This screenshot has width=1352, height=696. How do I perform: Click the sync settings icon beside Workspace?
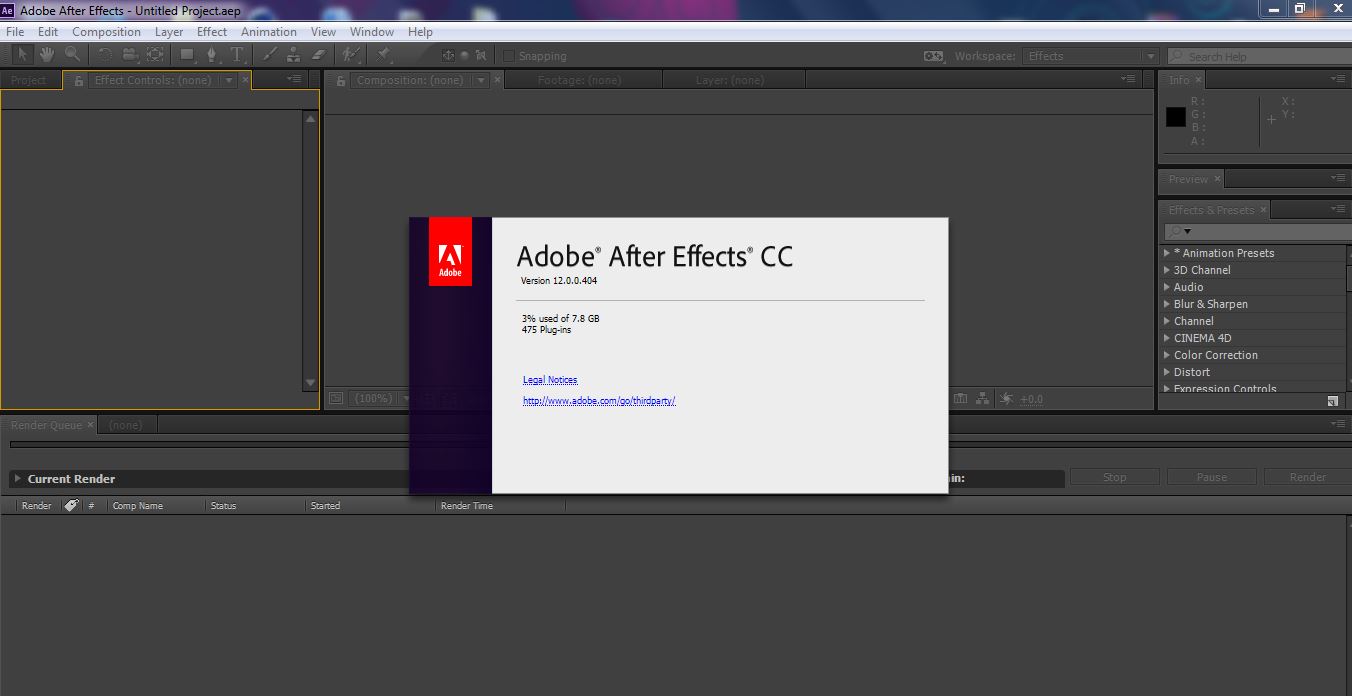click(x=933, y=56)
